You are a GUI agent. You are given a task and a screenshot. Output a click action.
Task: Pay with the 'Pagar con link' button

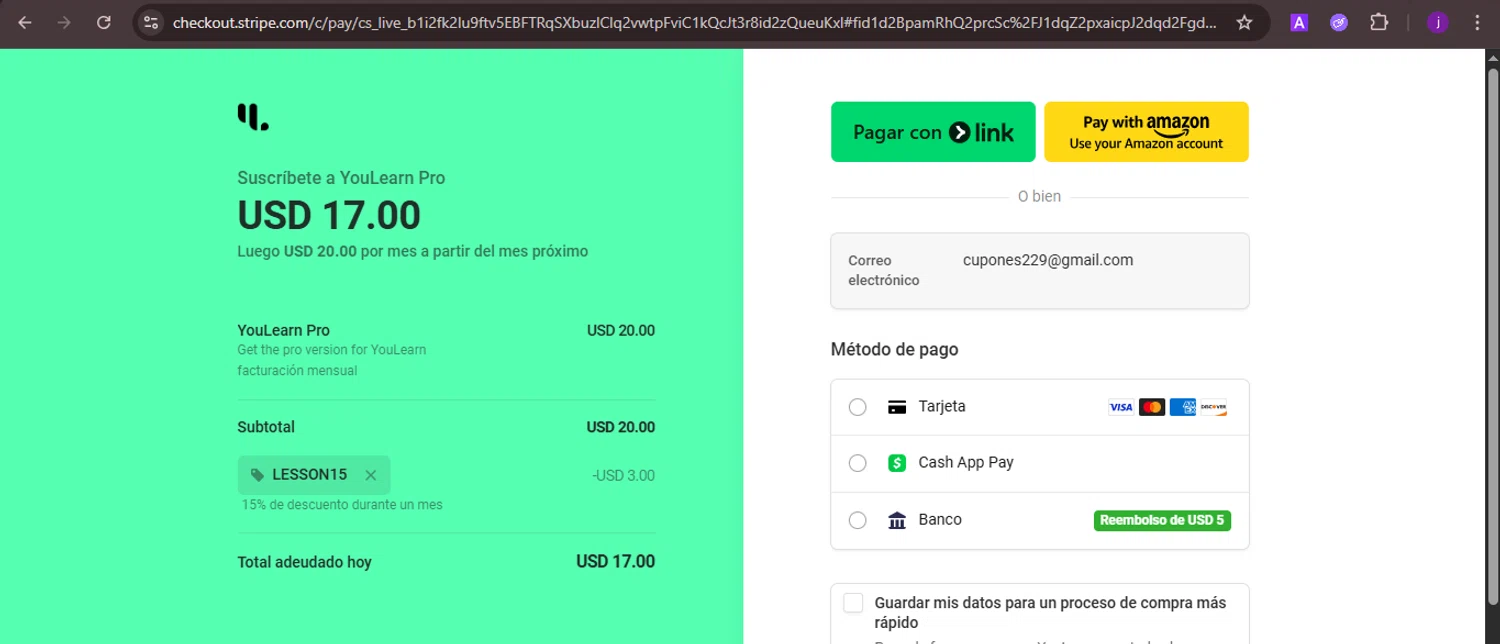coord(933,132)
